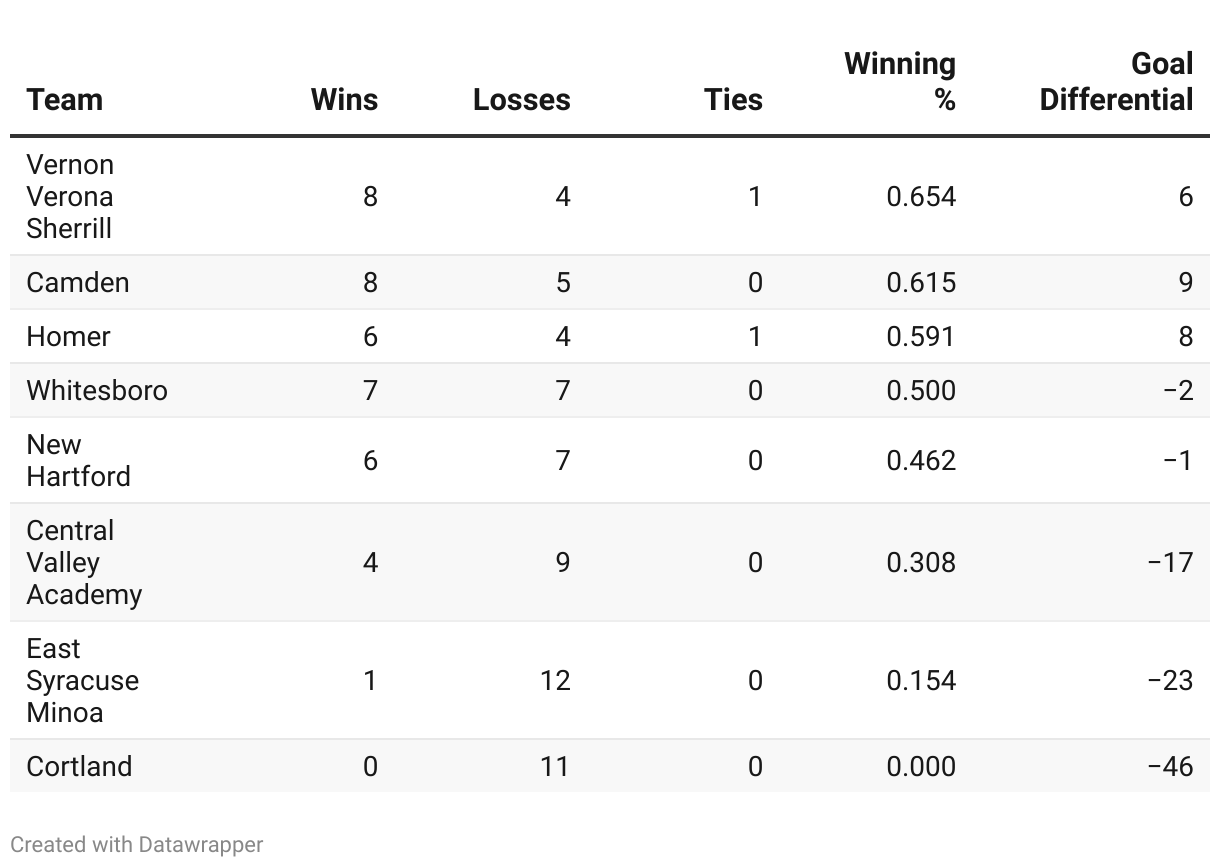Screen dimensions: 1220x868
Task: Click the Camden team cell
Action: 78,283
